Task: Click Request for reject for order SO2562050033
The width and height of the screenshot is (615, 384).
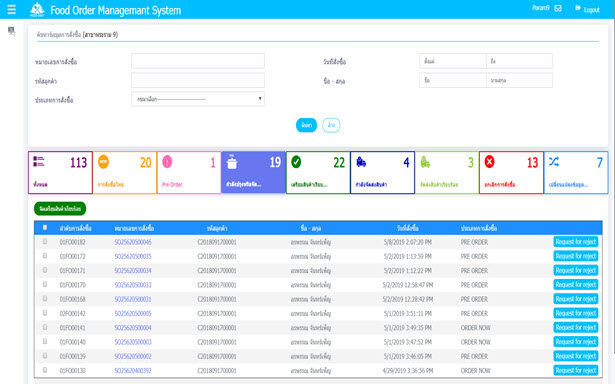Action: (x=575, y=285)
